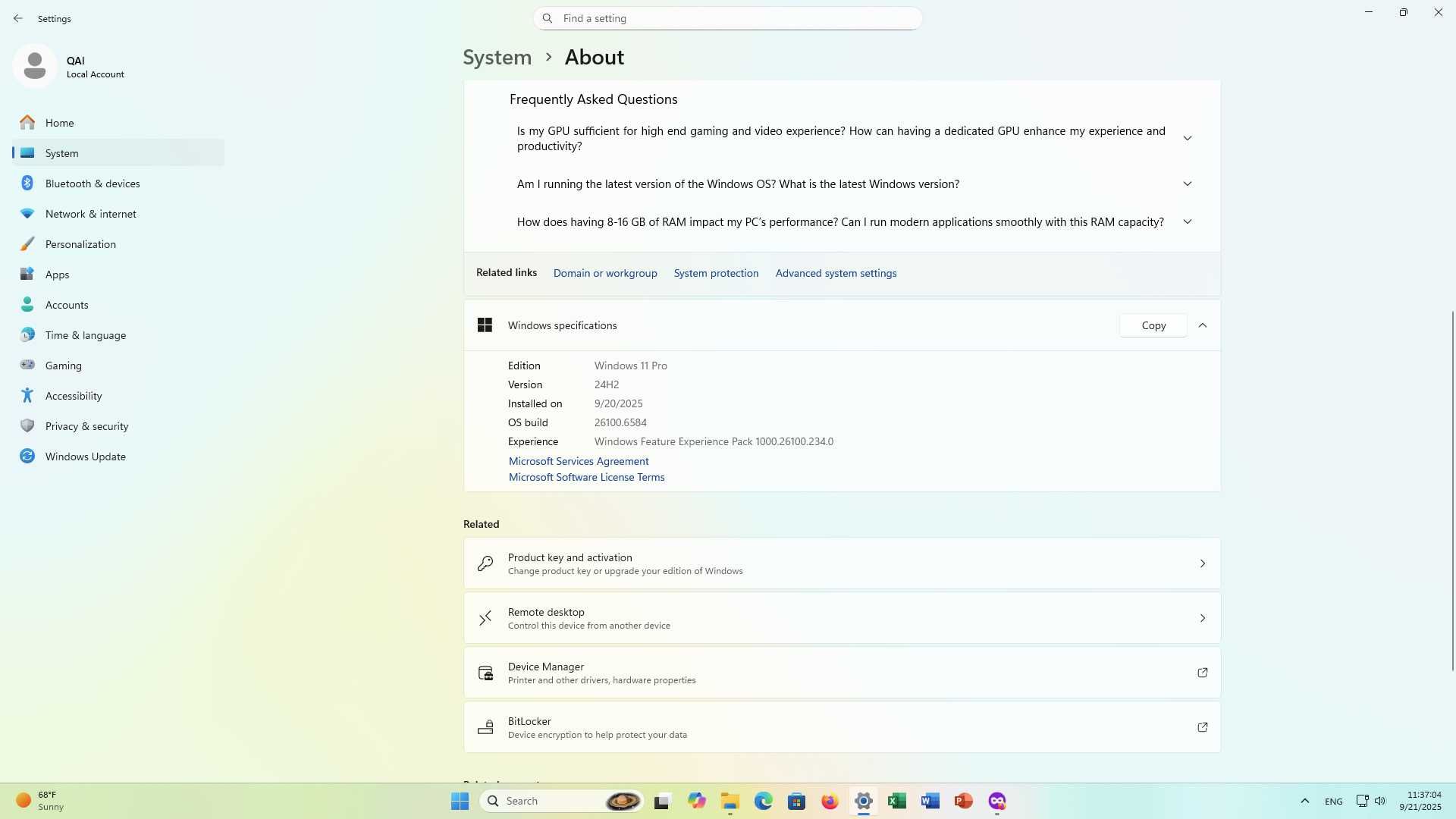Open Bluetooth & devices settings
This screenshot has width=1456, height=819.
[x=118, y=184]
